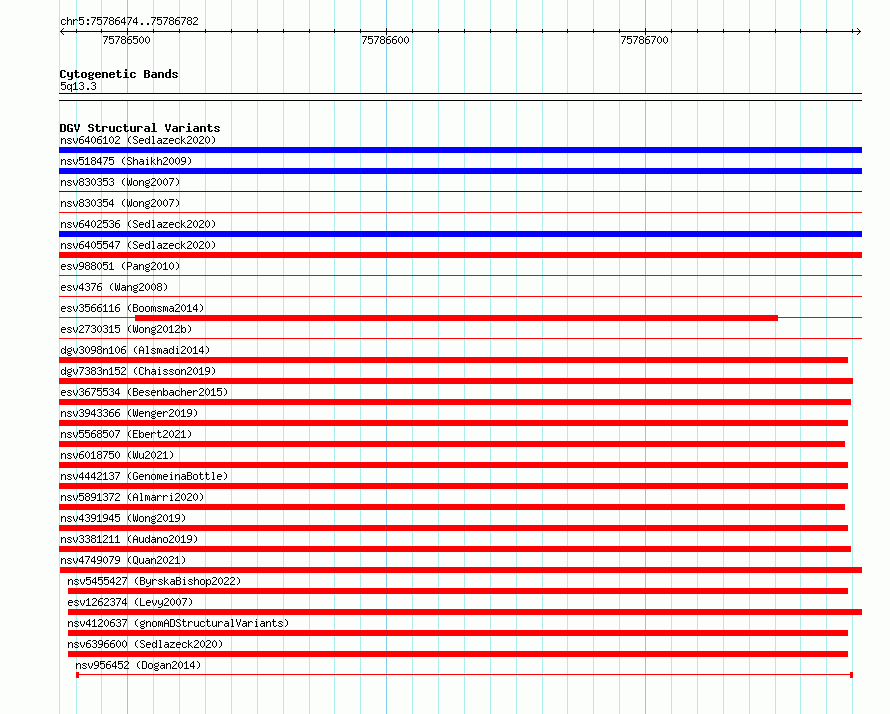This screenshot has height=714, width=890.
Task: Click the right arrowhead of the ruler
Action: pyautogui.click(x=858, y=31)
